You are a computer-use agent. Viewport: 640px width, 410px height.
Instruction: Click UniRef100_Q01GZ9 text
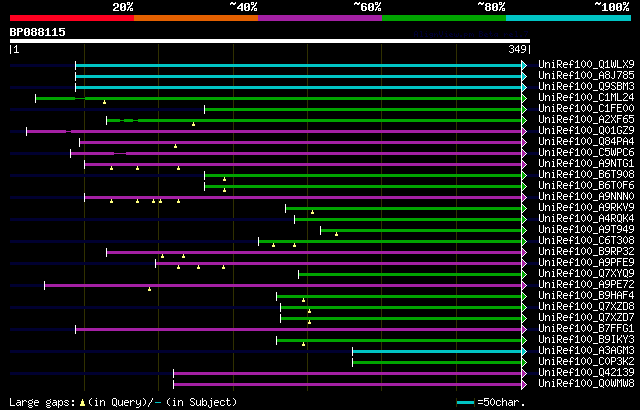pyautogui.click(x=586, y=131)
